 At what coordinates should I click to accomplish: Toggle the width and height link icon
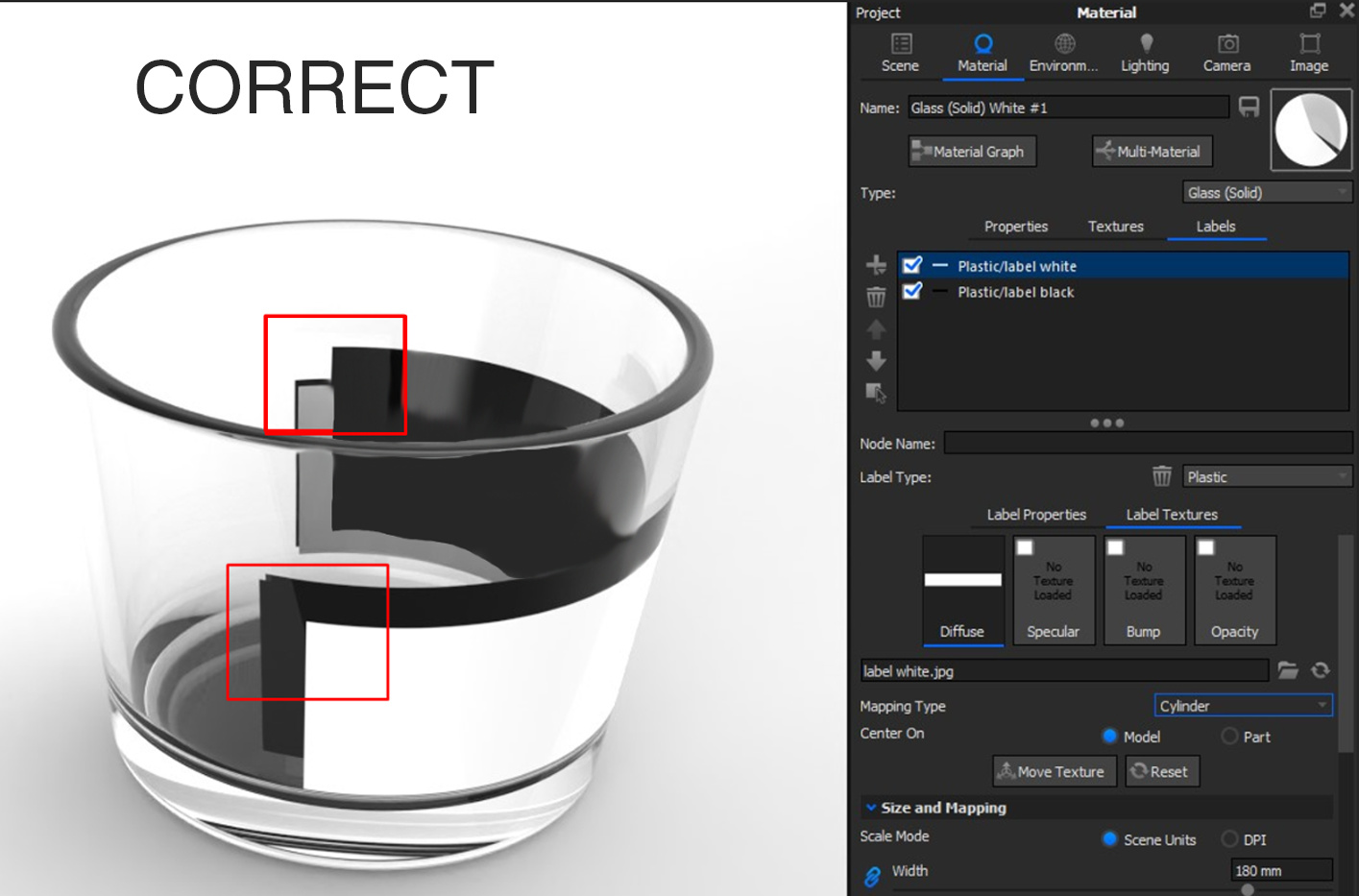[872, 875]
